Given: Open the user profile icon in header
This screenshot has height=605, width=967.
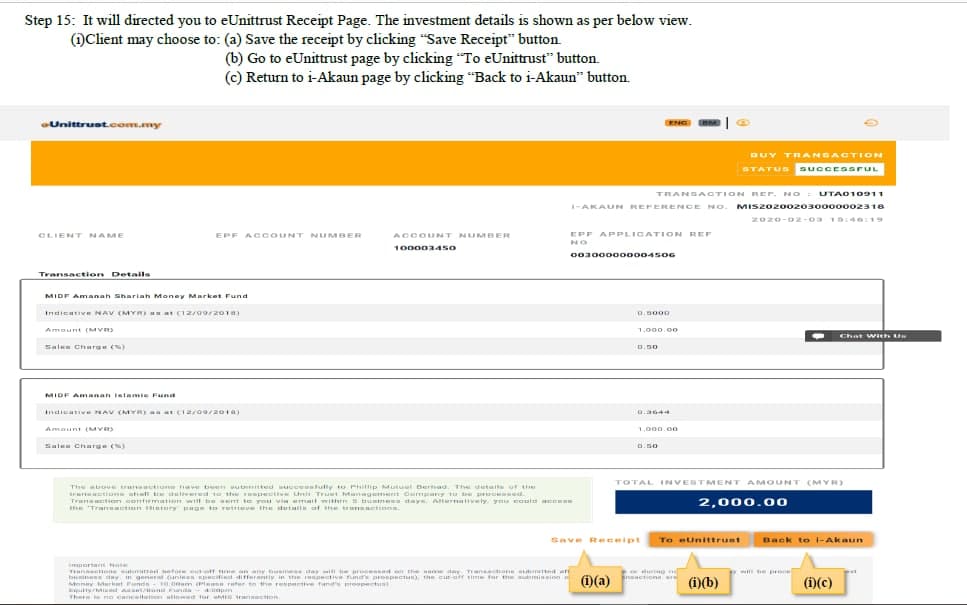Looking at the screenshot, I should pyautogui.click(x=743, y=123).
